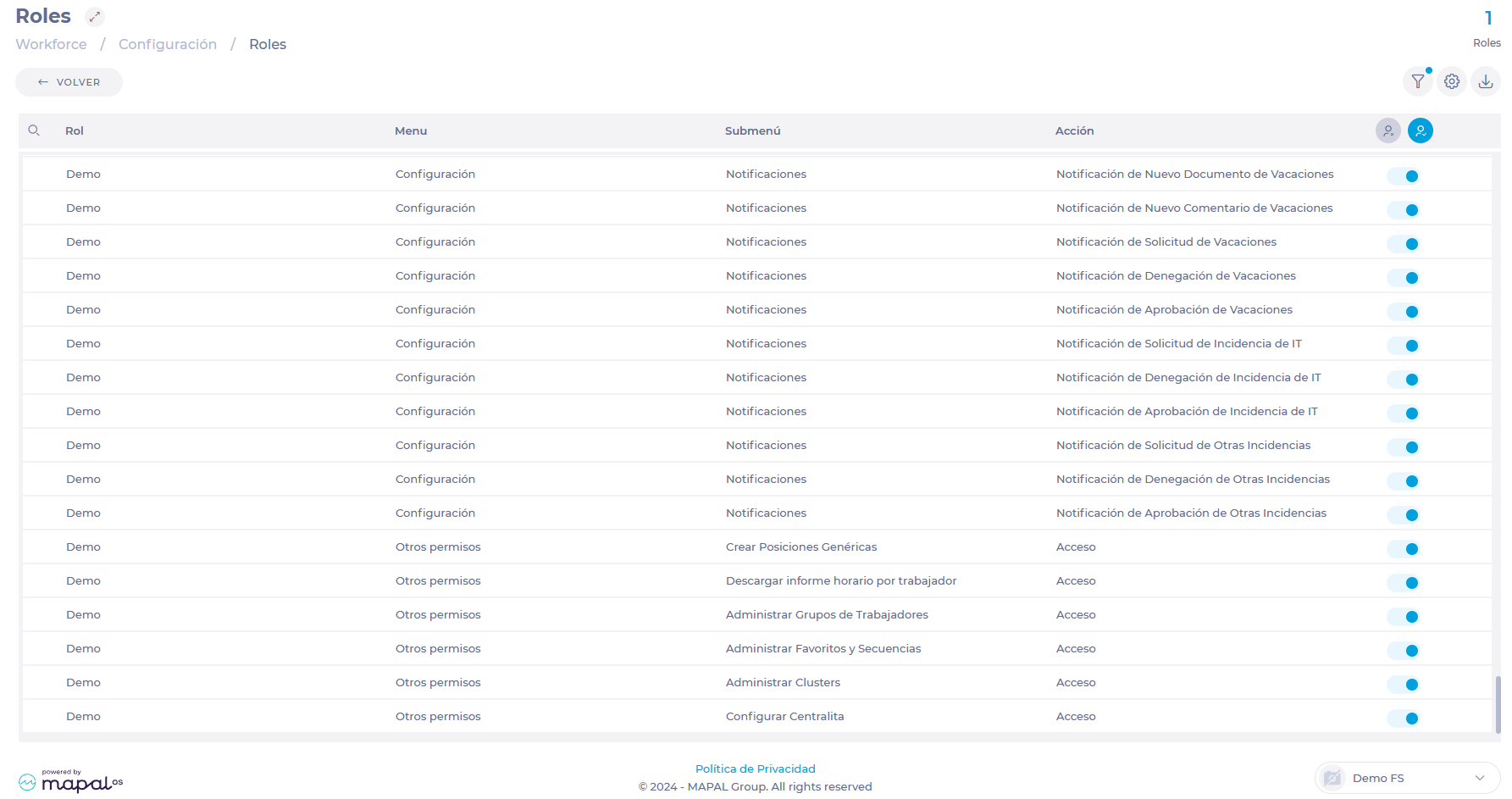Click the expand icon next to Roles title

coord(95,17)
